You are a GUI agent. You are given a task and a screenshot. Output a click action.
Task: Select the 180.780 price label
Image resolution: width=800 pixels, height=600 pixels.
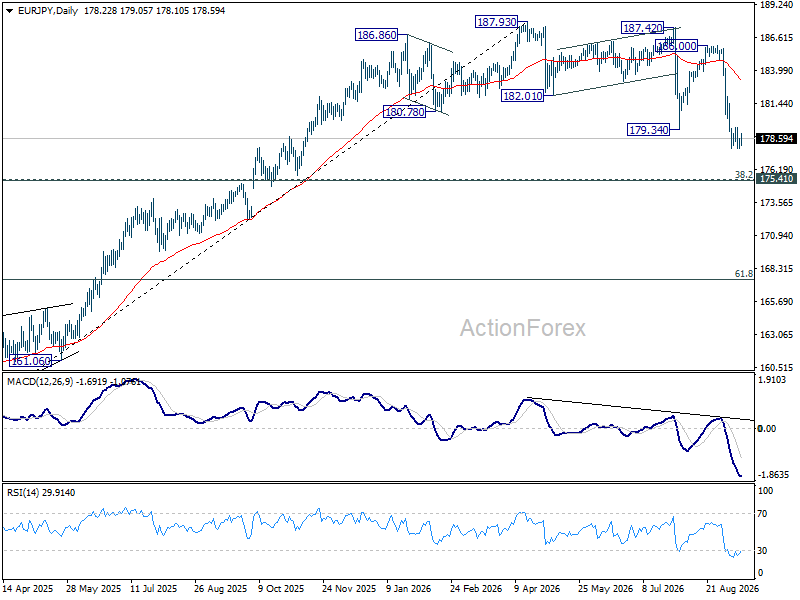click(x=405, y=112)
